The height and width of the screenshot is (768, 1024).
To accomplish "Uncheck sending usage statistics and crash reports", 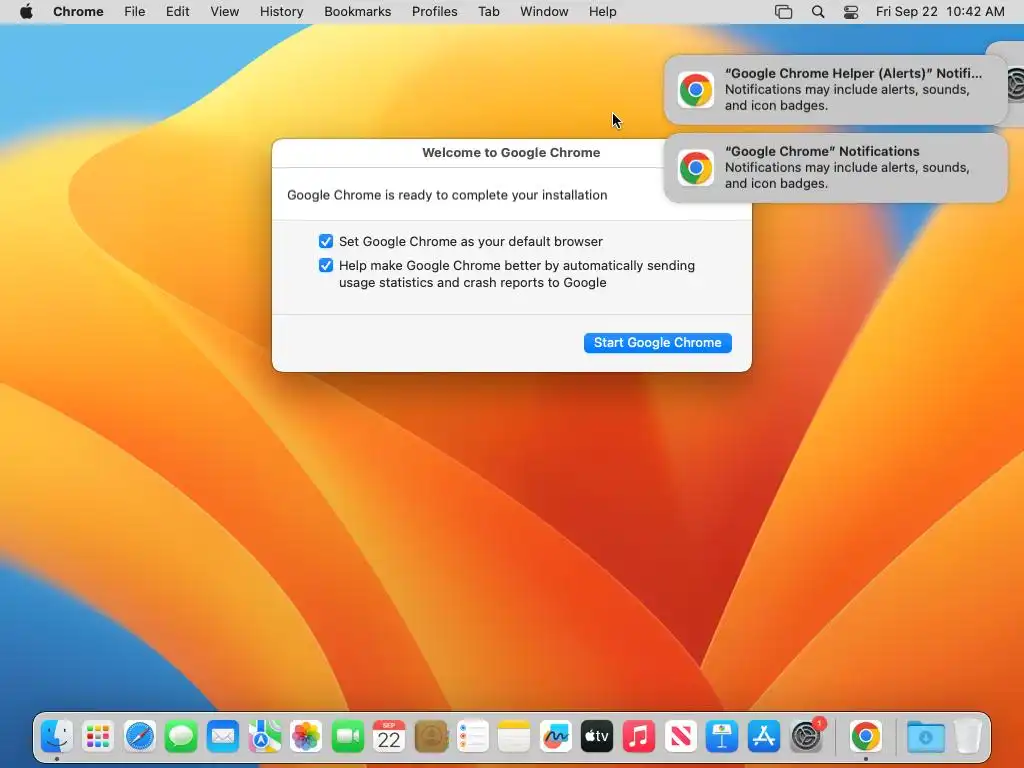I will tap(326, 266).
